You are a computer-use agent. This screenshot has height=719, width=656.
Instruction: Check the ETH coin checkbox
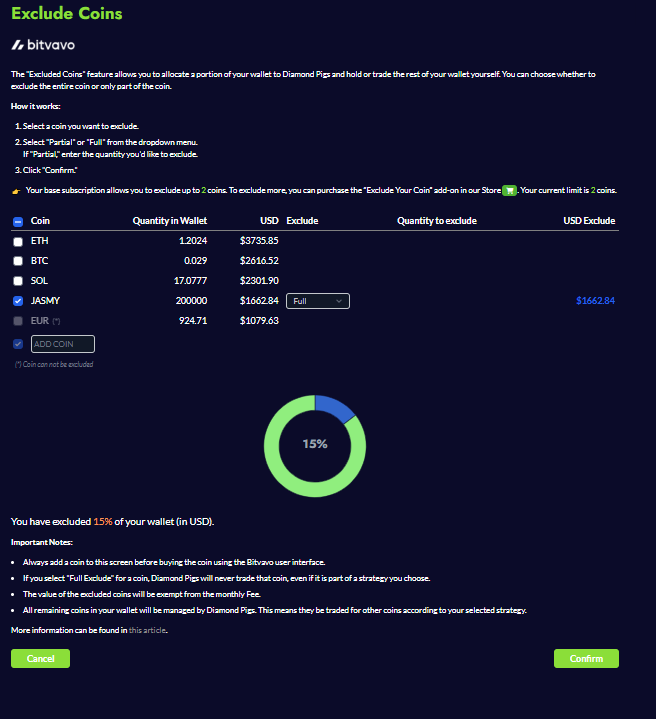[17, 241]
